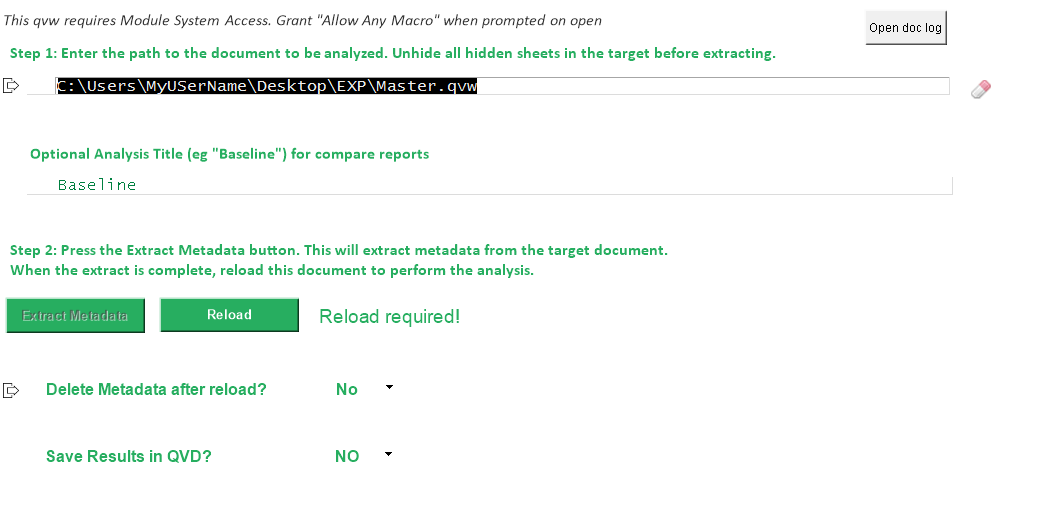Click the "Save Results in QVD?" label
Viewport: 1056px width, 516px height.
[129, 456]
